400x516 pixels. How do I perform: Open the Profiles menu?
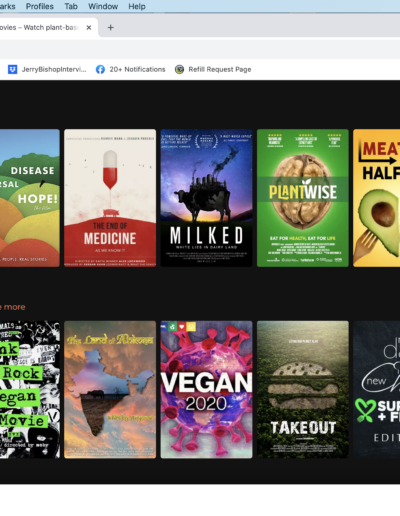[x=40, y=6]
